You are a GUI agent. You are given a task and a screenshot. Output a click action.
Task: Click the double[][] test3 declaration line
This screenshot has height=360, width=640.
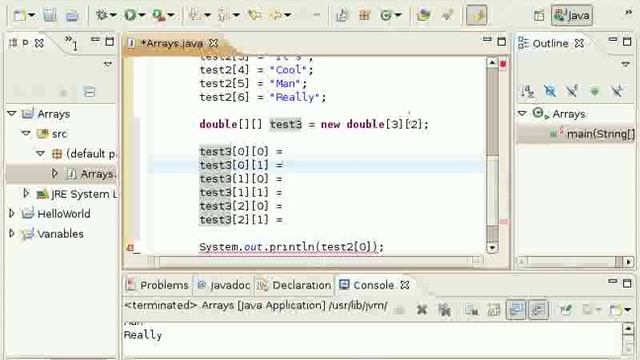314,124
